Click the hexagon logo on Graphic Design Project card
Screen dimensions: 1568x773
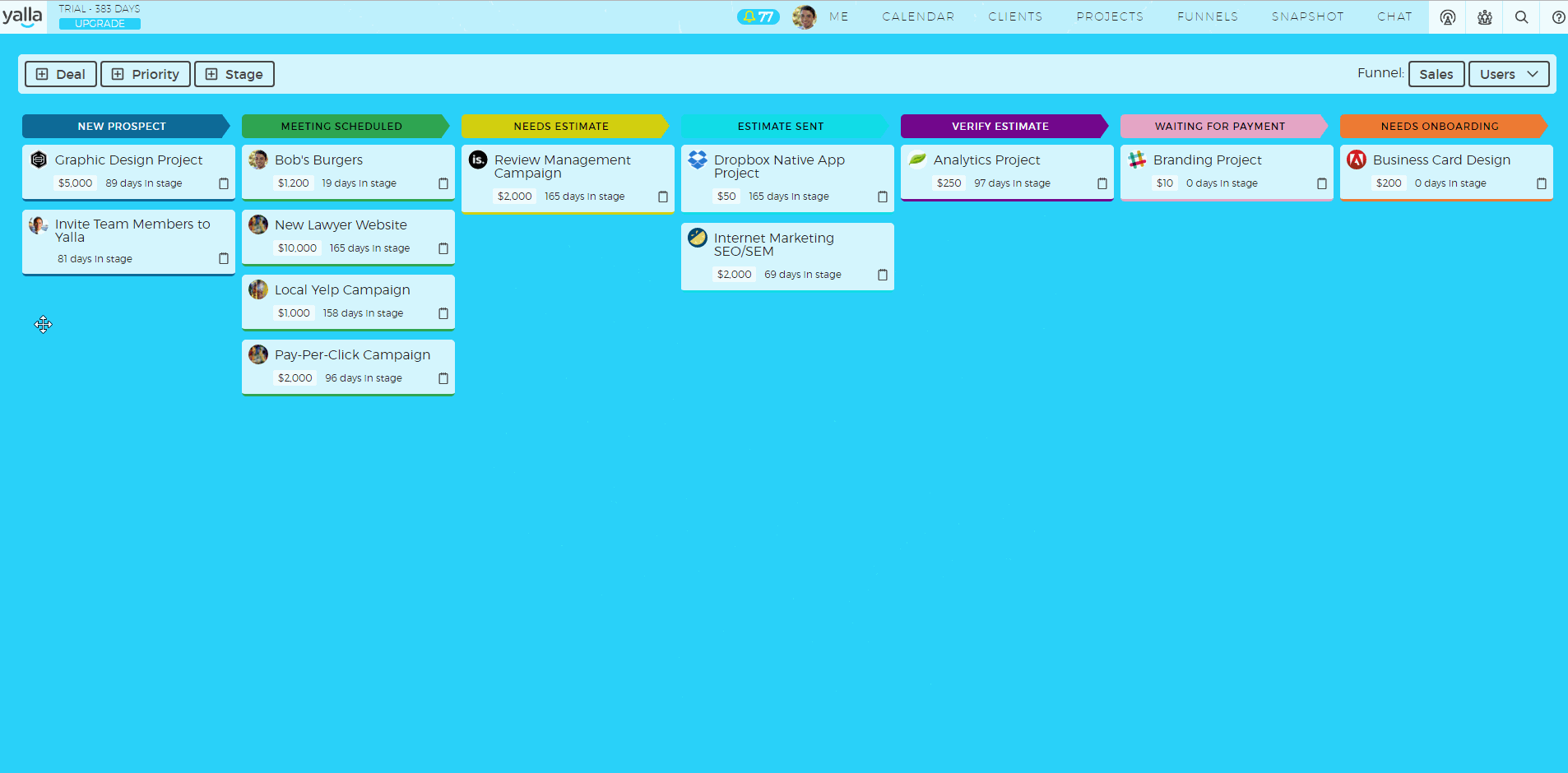click(39, 160)
